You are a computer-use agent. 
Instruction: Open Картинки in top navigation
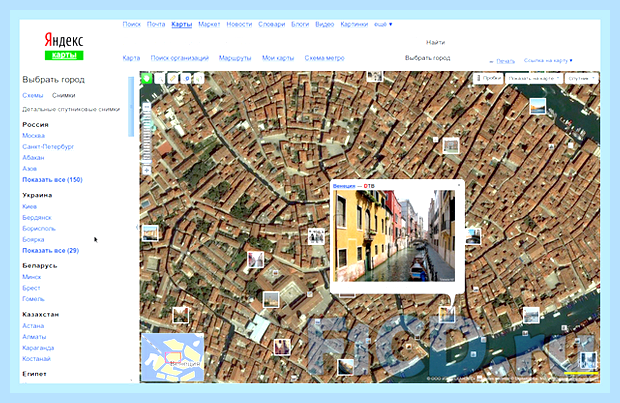(x=354, y=24)
